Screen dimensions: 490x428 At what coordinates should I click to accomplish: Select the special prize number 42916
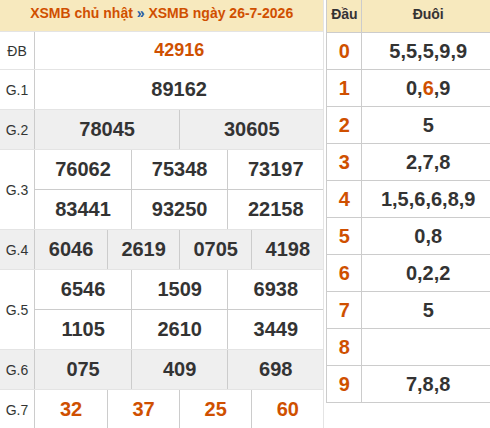179,50
